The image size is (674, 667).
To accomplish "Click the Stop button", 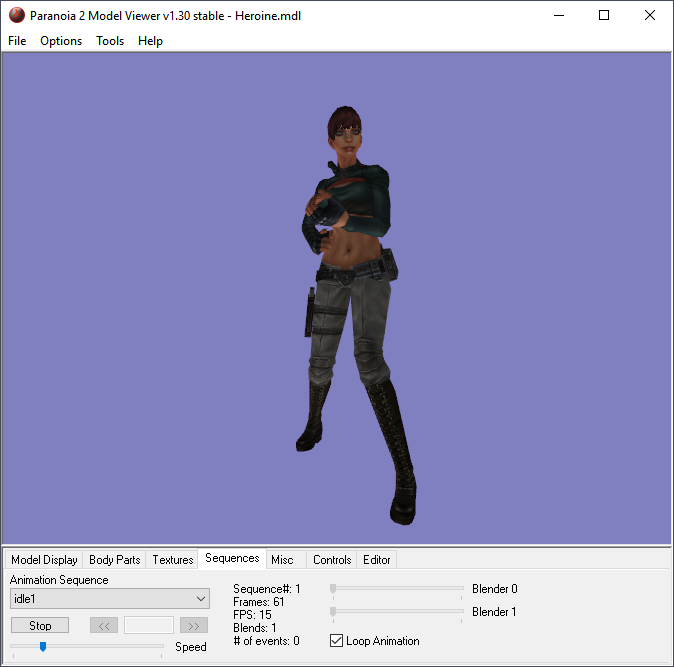I will click(x=40, y=625).
